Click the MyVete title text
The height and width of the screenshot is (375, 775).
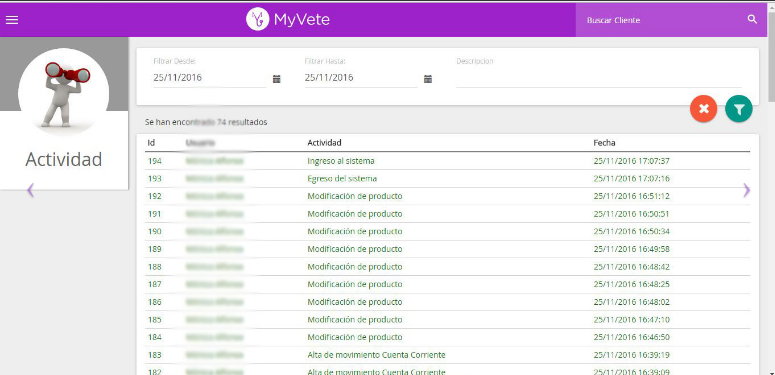[301, 20]
